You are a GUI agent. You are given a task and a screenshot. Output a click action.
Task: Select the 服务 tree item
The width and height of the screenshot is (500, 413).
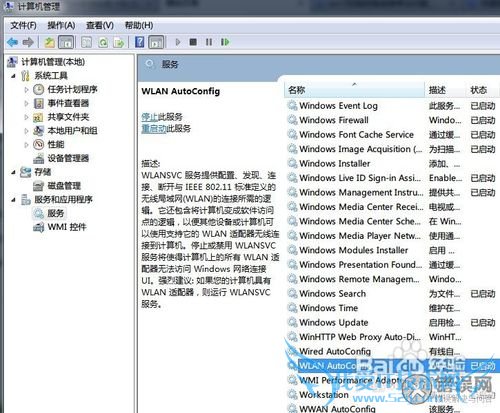click(56, 213)
